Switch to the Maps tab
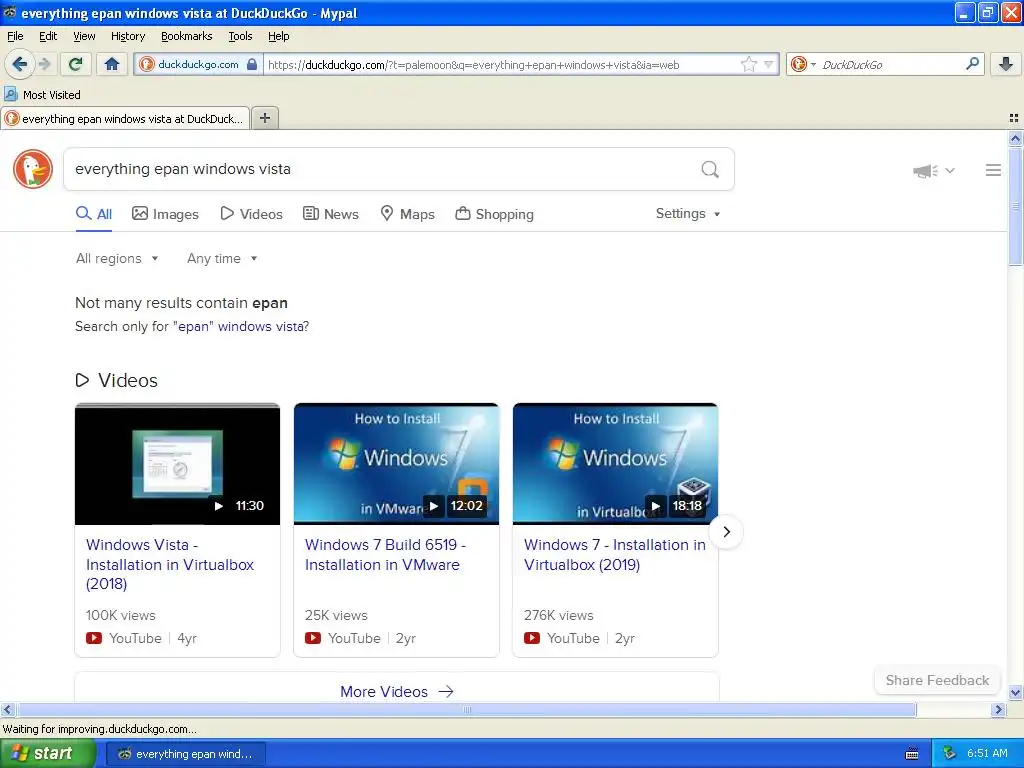This screenshot has height=768, width=1024. click(x=408, y=214)
